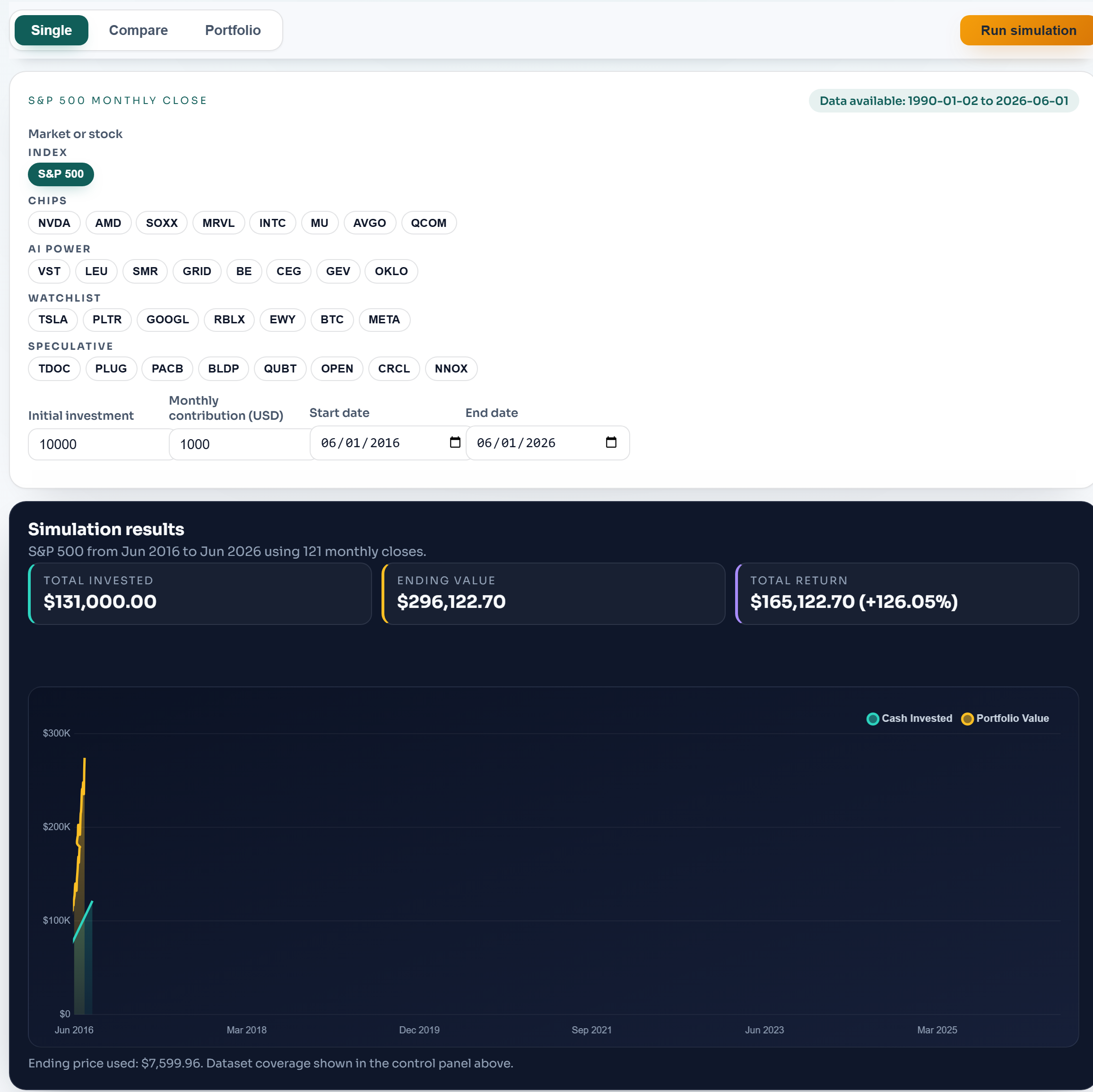Pick the RBLX watchlist chip

click(229, 320)
